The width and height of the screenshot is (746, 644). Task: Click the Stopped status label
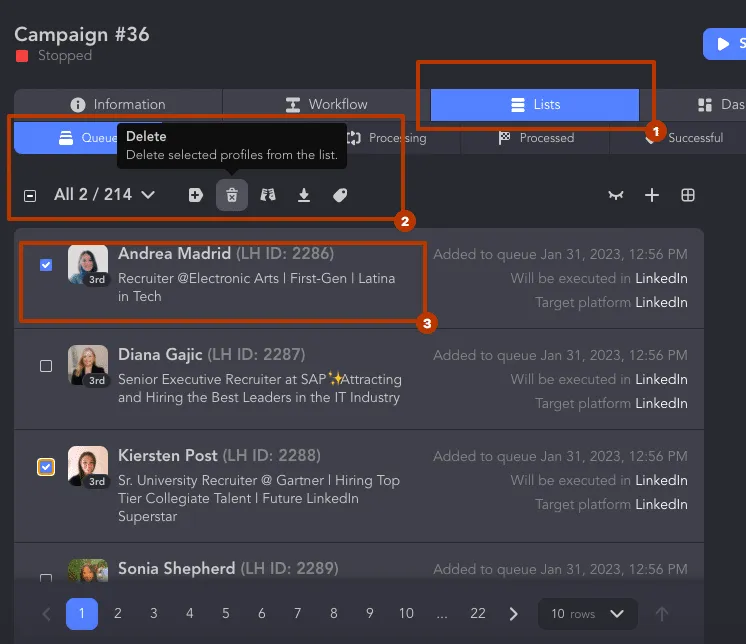[65, 56]
